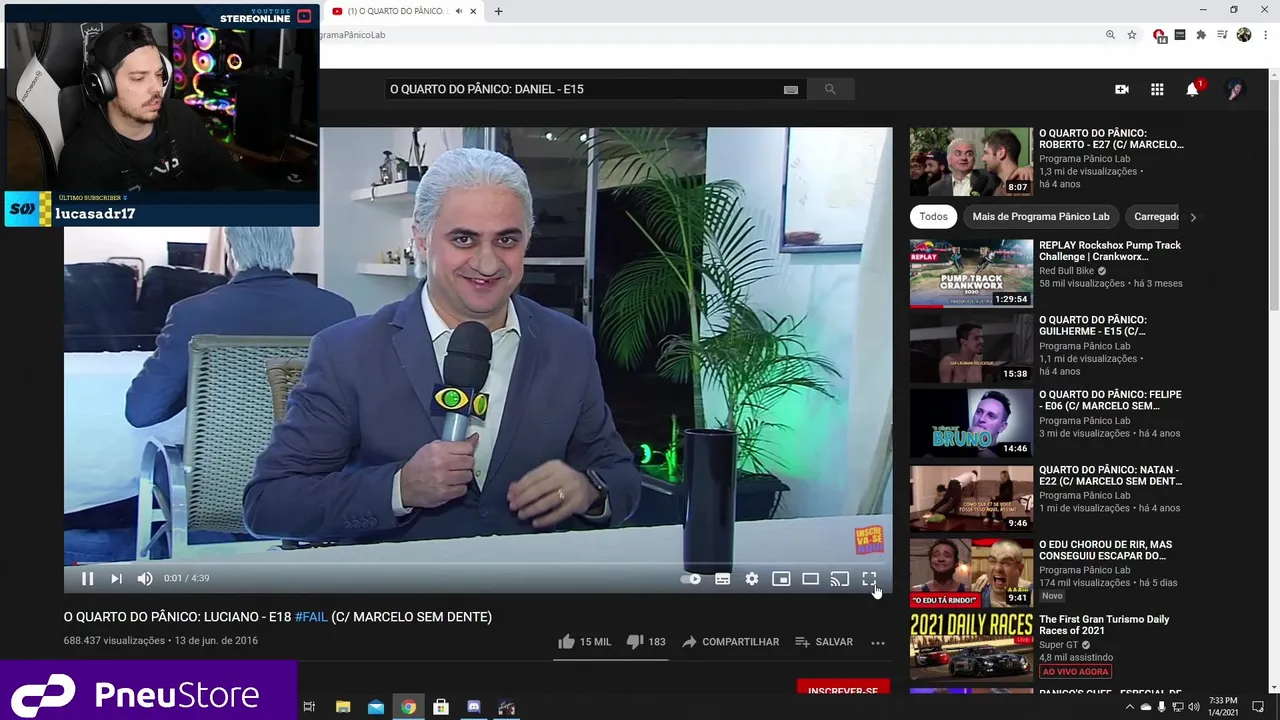1280x720 pixels.
Task: Switch to theater mode view
Action: (x=810, y=579)
